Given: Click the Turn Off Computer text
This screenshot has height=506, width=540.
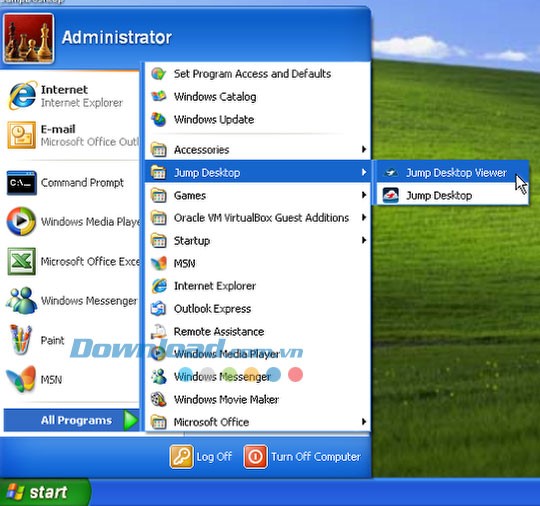Looking at the screenshot, I should click(316, 457).
